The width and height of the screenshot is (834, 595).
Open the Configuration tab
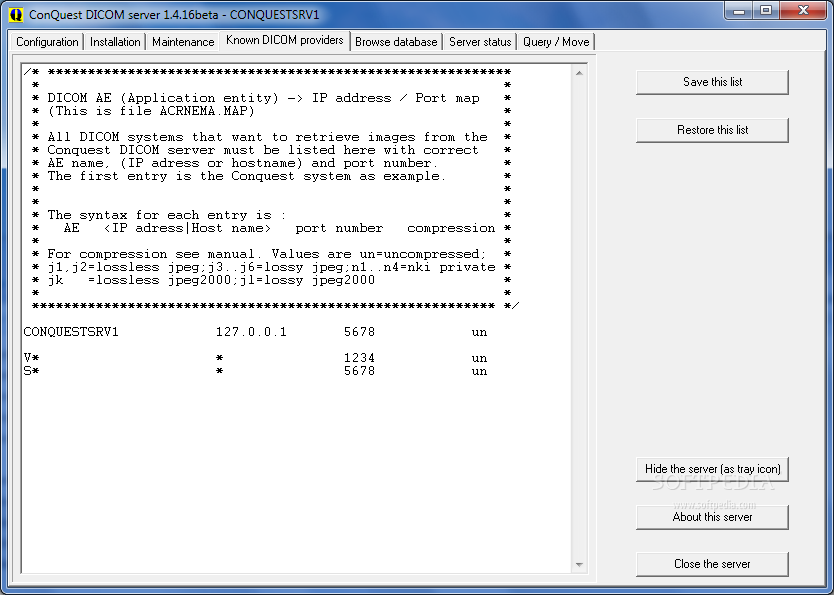(x=47, y=42)
